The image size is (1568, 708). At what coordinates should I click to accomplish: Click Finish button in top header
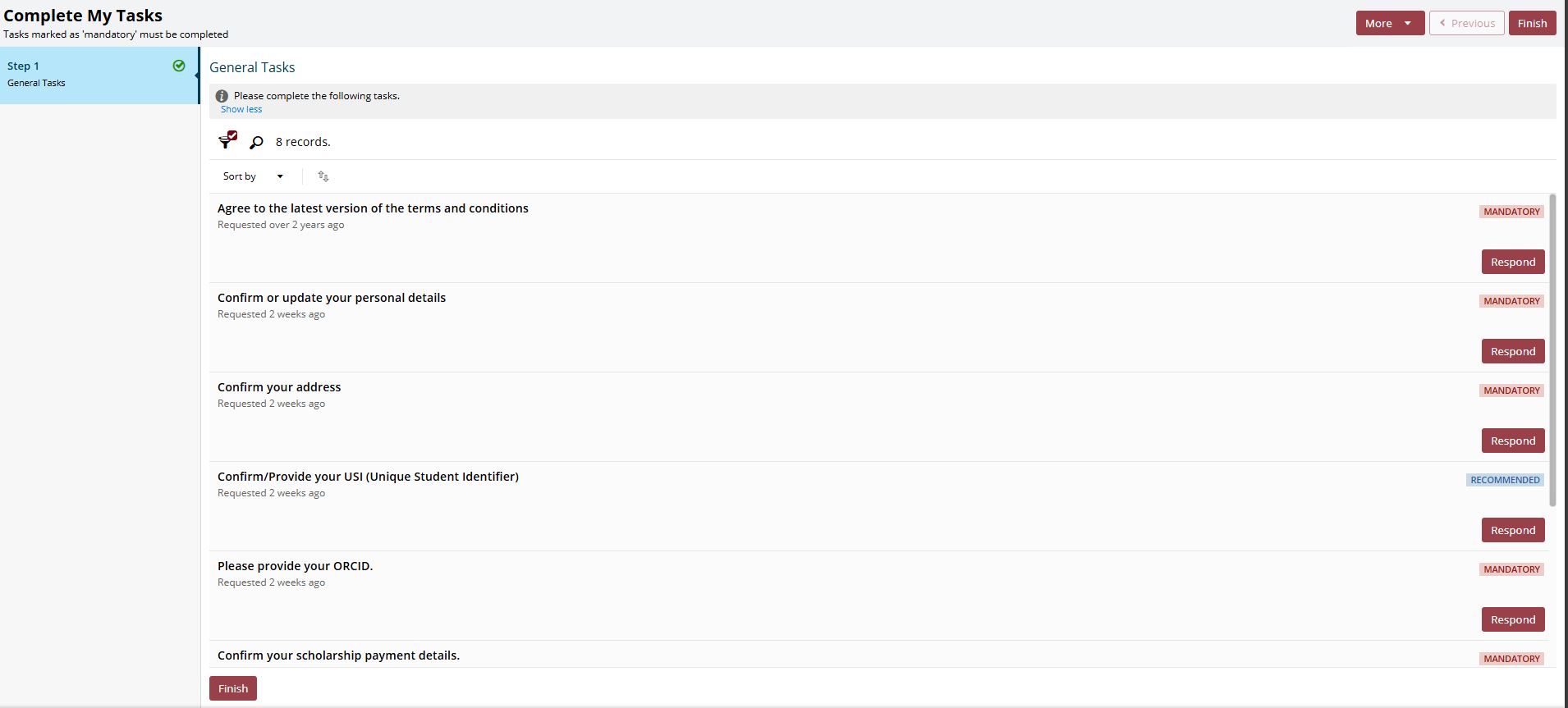click(1532, 23)
